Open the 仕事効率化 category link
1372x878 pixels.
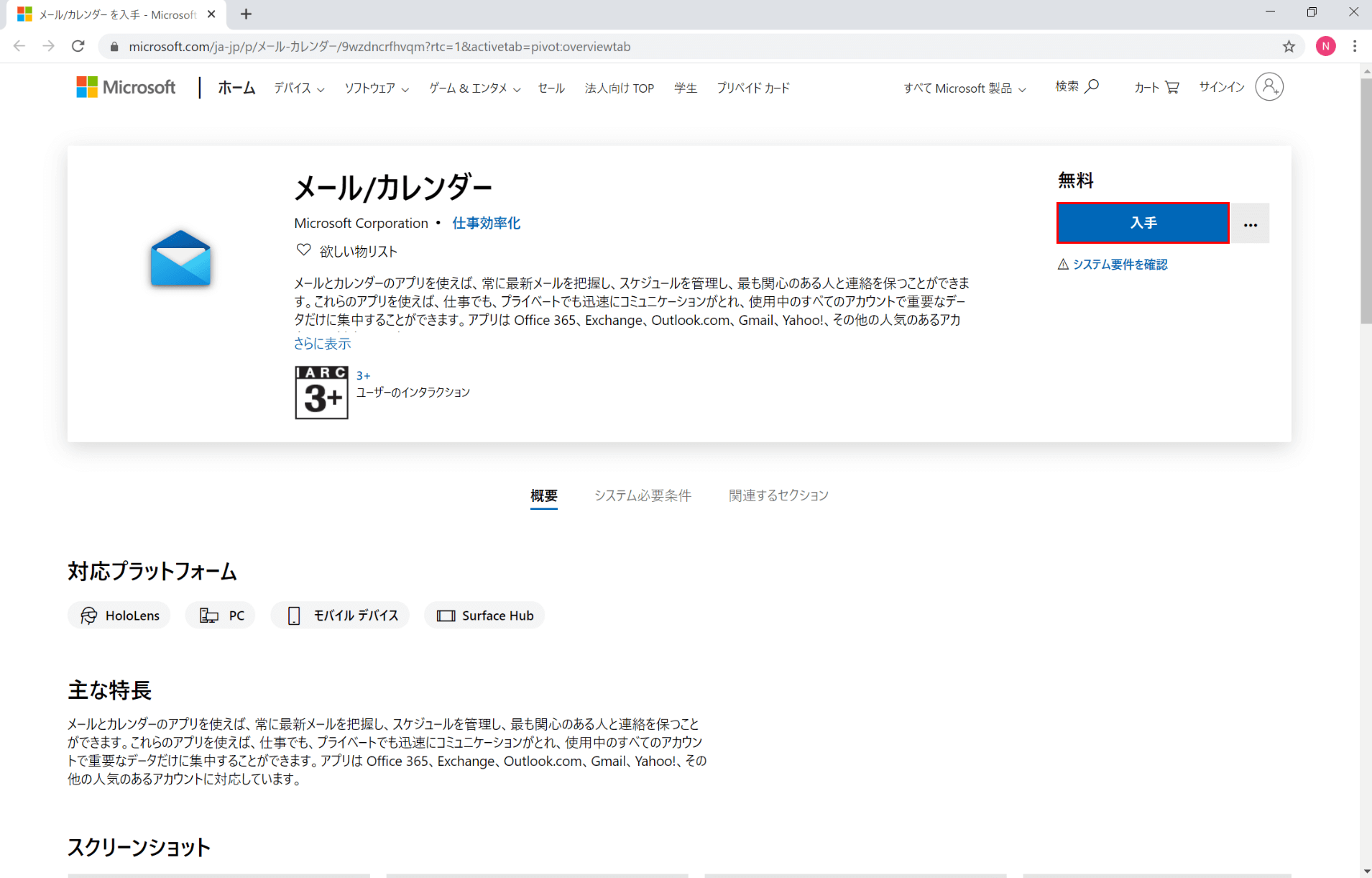tap(486, 223)
